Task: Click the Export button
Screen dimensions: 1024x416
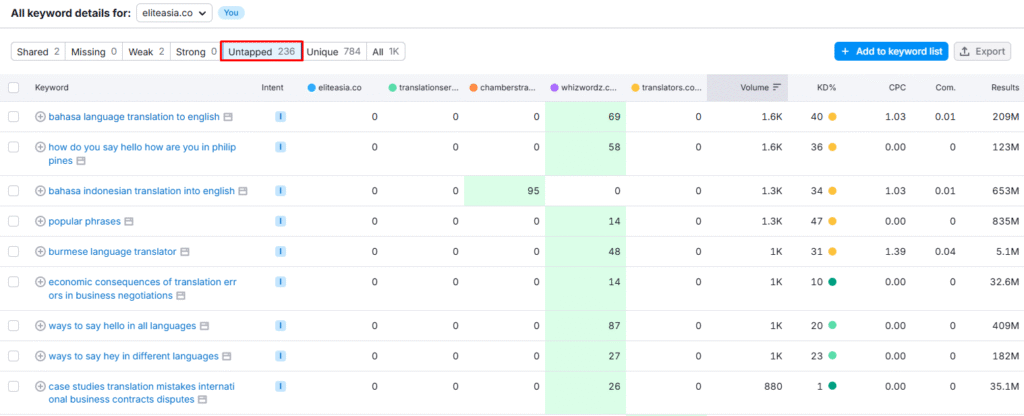Action: [982, 51]
